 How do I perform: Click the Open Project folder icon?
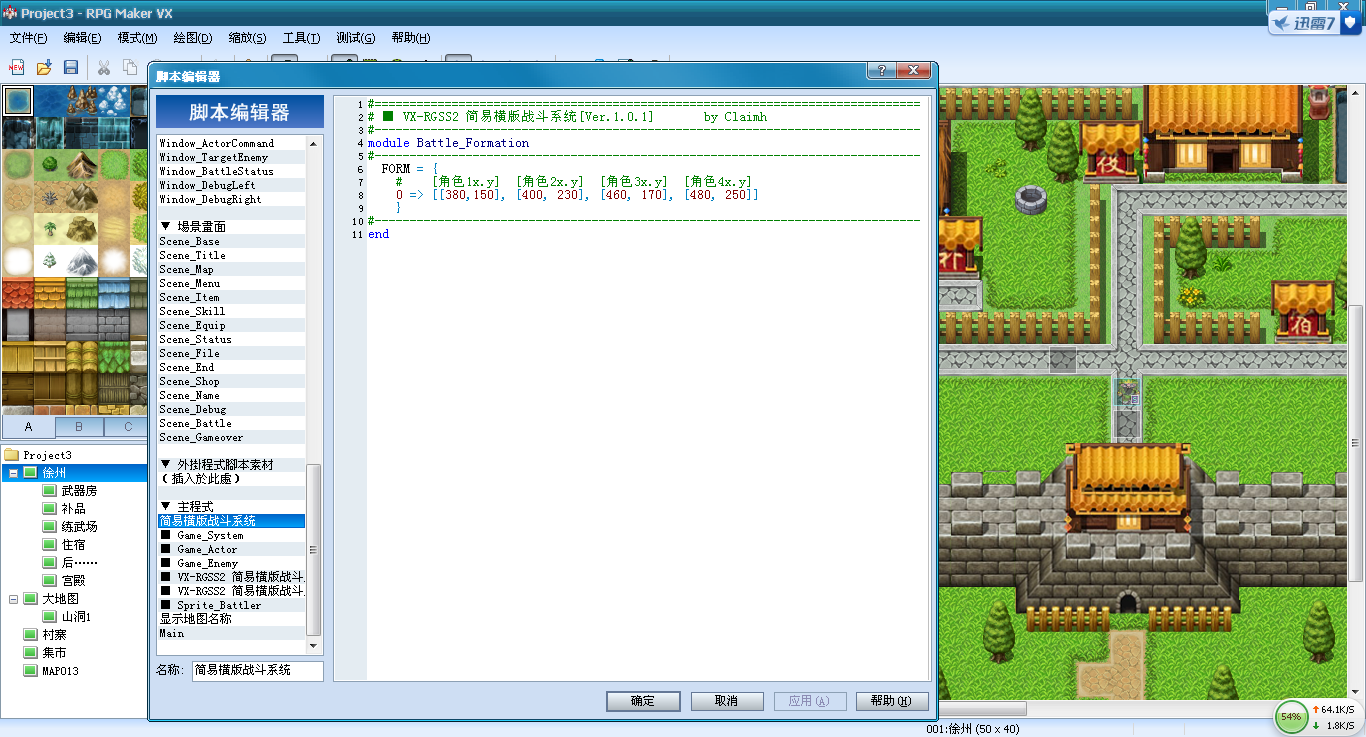click(44, 67)
